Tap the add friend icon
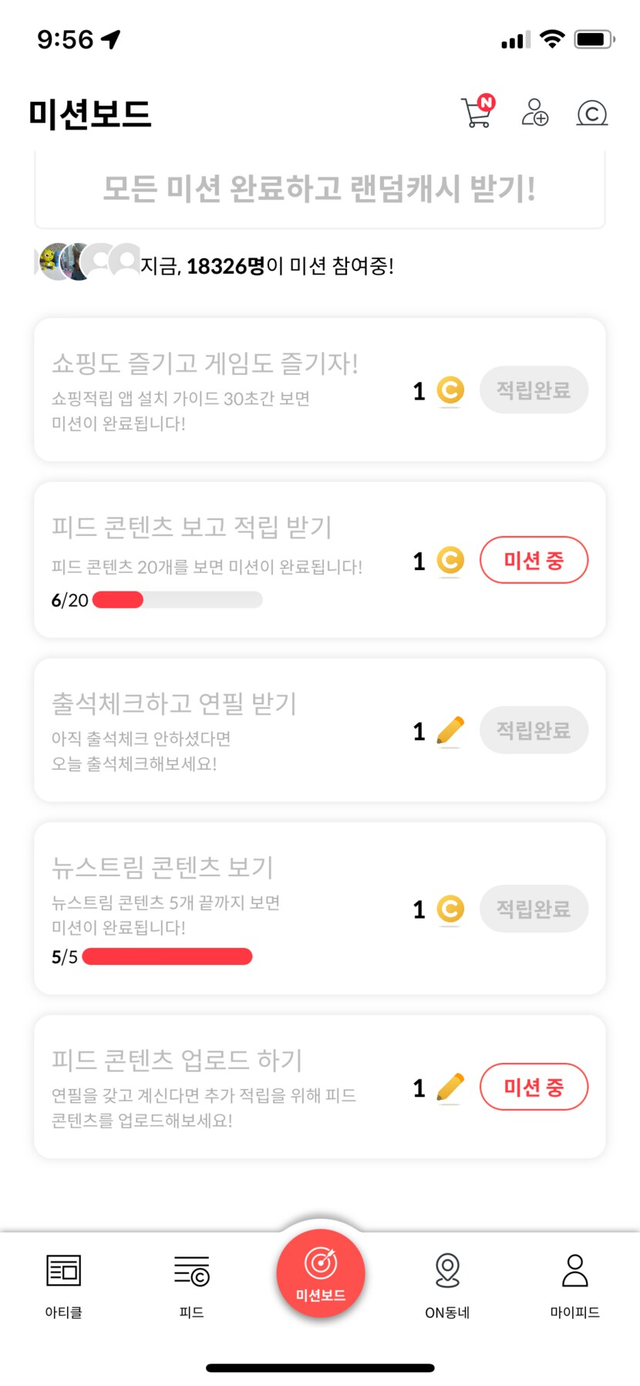 (x=535, y=112)
